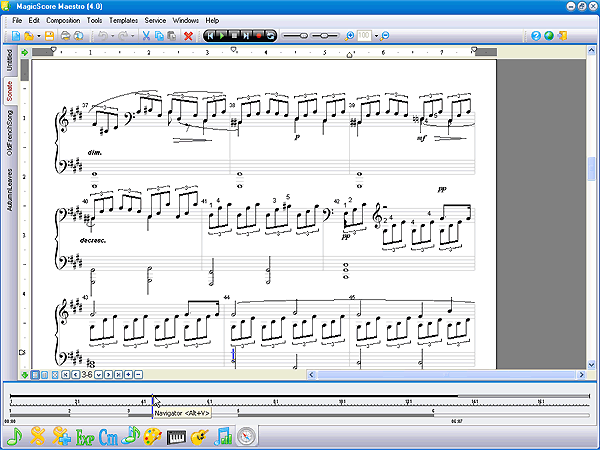
Task: Open print preview icon
Action: point(78,36)
